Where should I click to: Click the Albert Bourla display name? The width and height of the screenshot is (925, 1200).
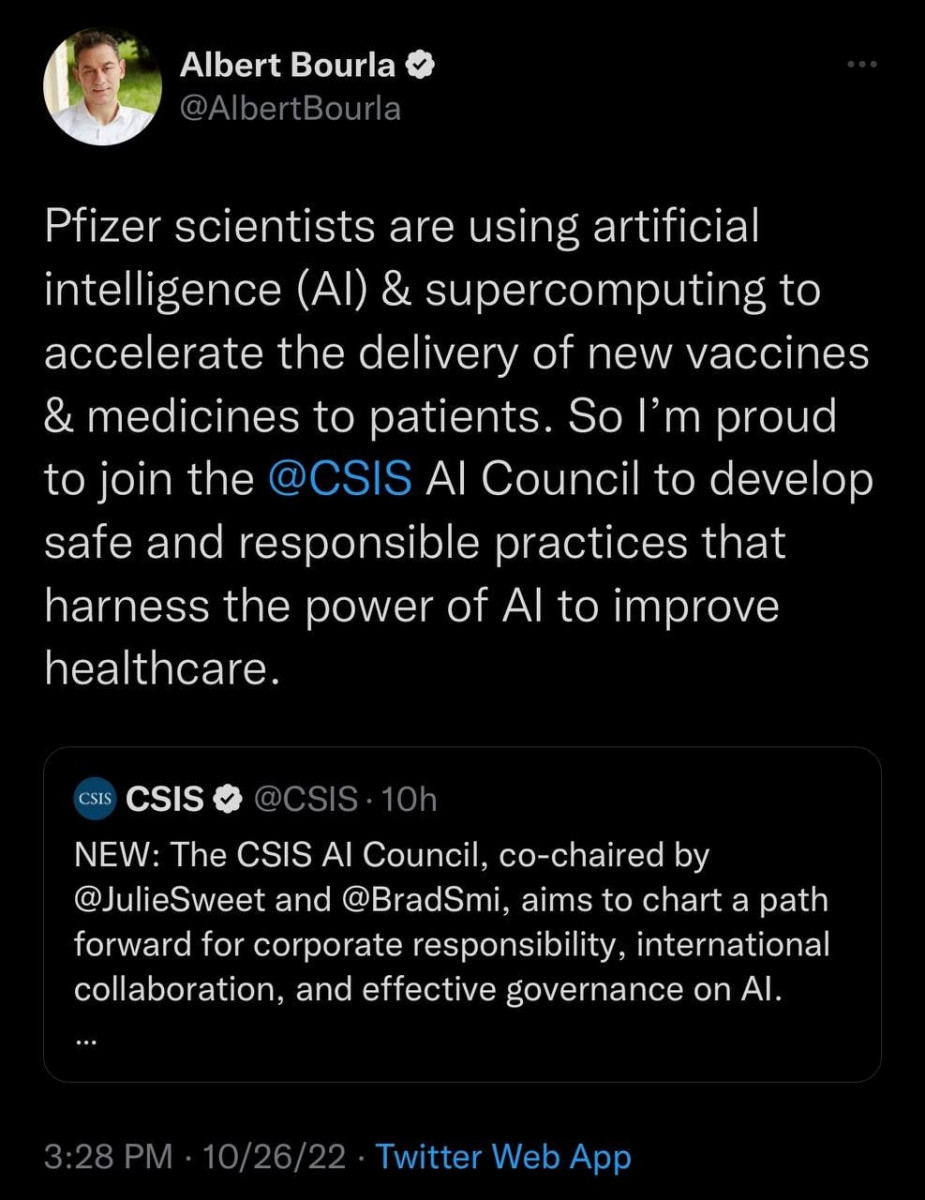pos(289,66)
